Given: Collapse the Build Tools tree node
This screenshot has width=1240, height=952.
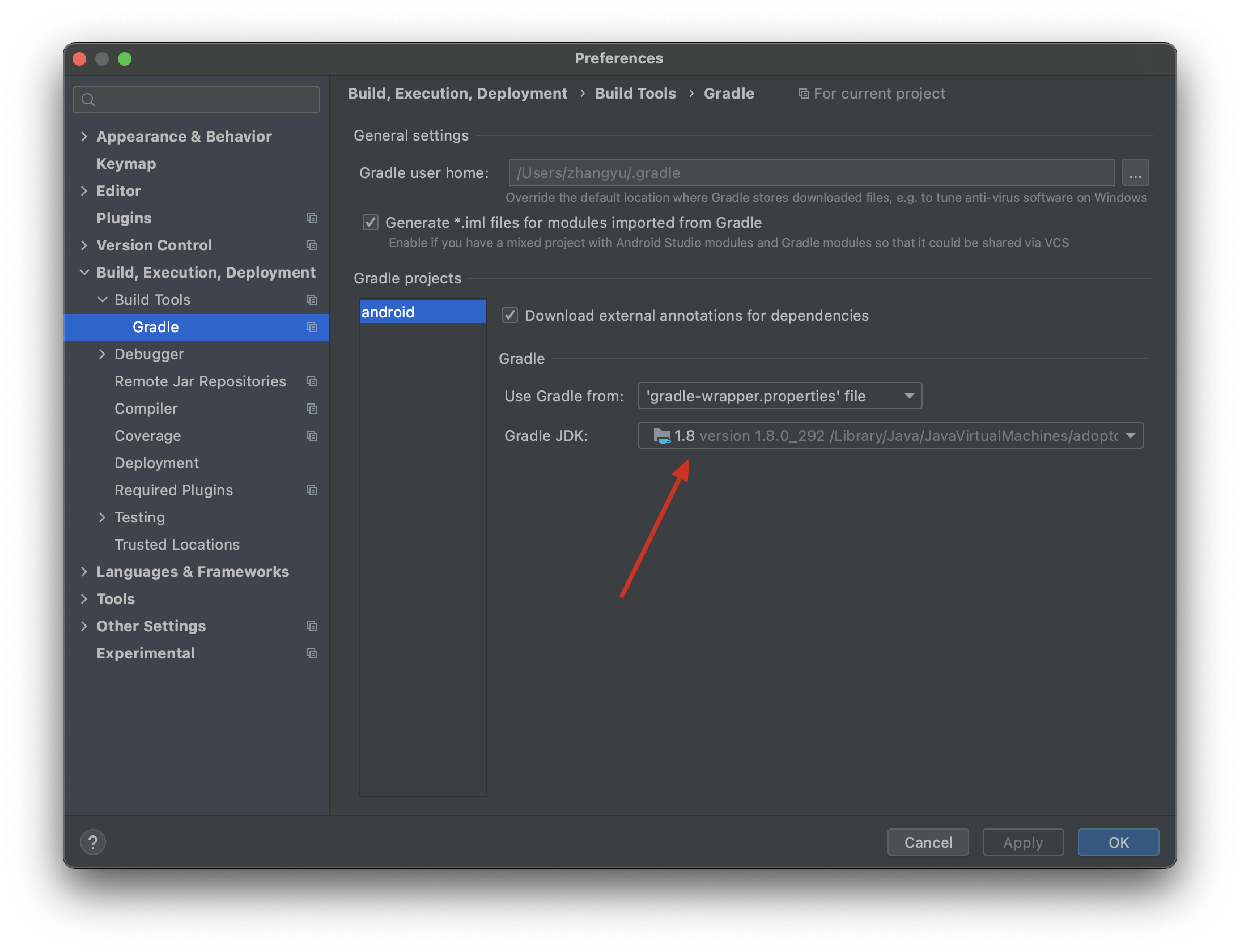Looking at the screenshot, I should (102, 300).
